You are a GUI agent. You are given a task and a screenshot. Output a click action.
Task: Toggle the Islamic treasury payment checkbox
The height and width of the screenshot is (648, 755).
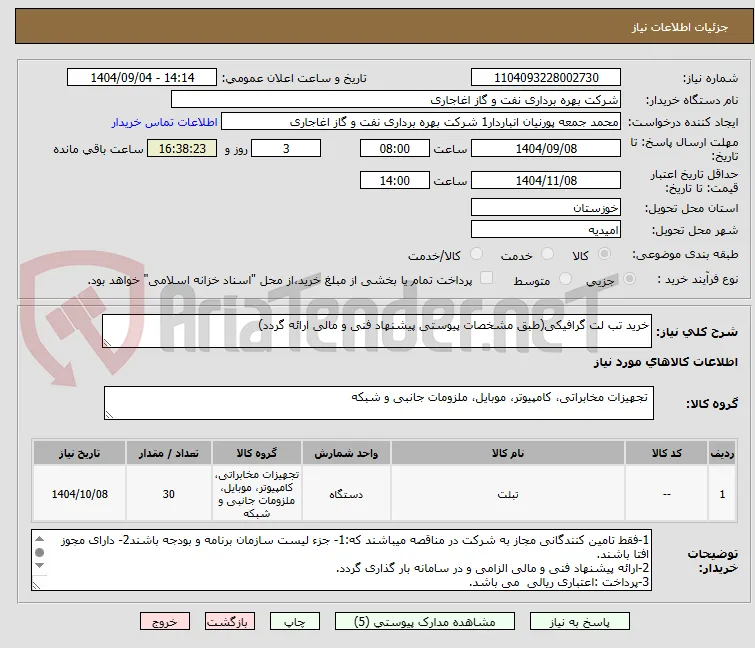pyautogui.click(x=486, y=278)
